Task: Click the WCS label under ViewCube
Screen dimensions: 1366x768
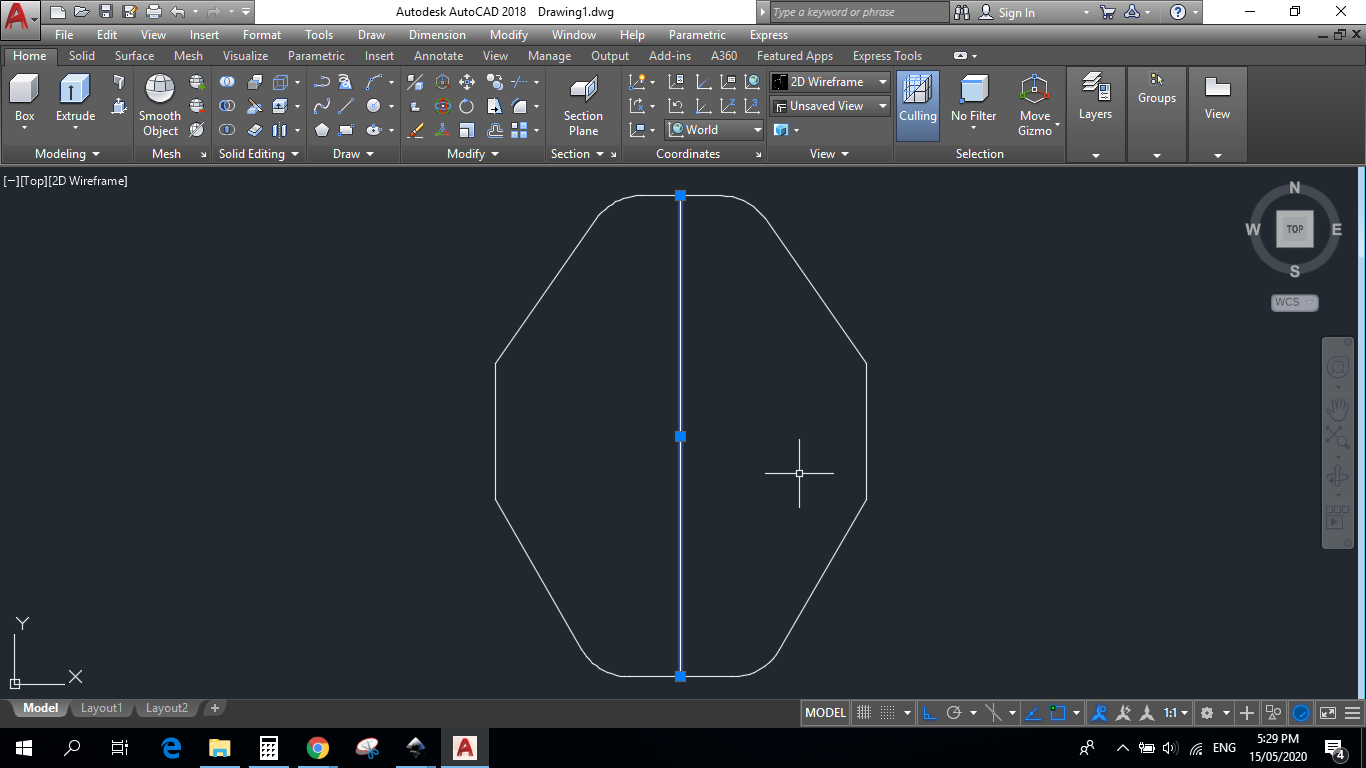Action: coord(1295,302)
